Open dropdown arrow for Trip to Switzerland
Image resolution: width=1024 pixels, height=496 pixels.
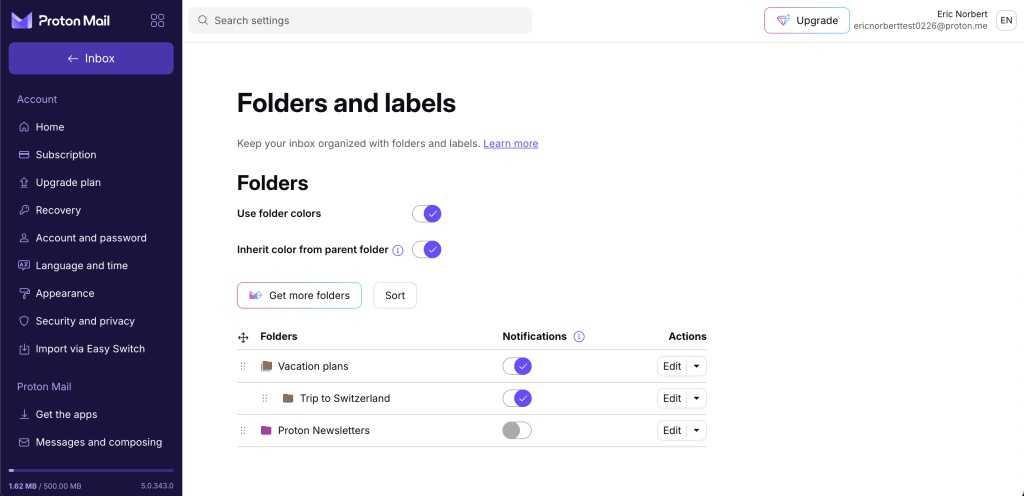(x=697, y=398)
